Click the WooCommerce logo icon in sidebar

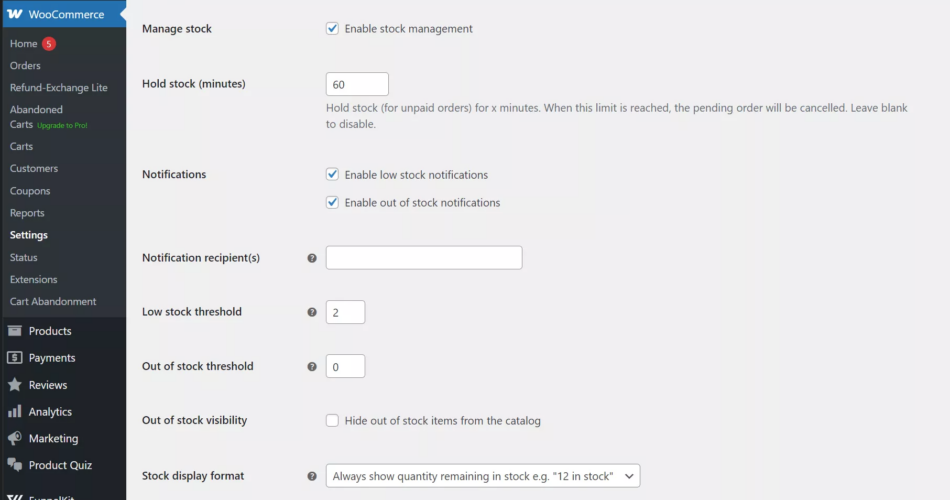tap(15, 15)
